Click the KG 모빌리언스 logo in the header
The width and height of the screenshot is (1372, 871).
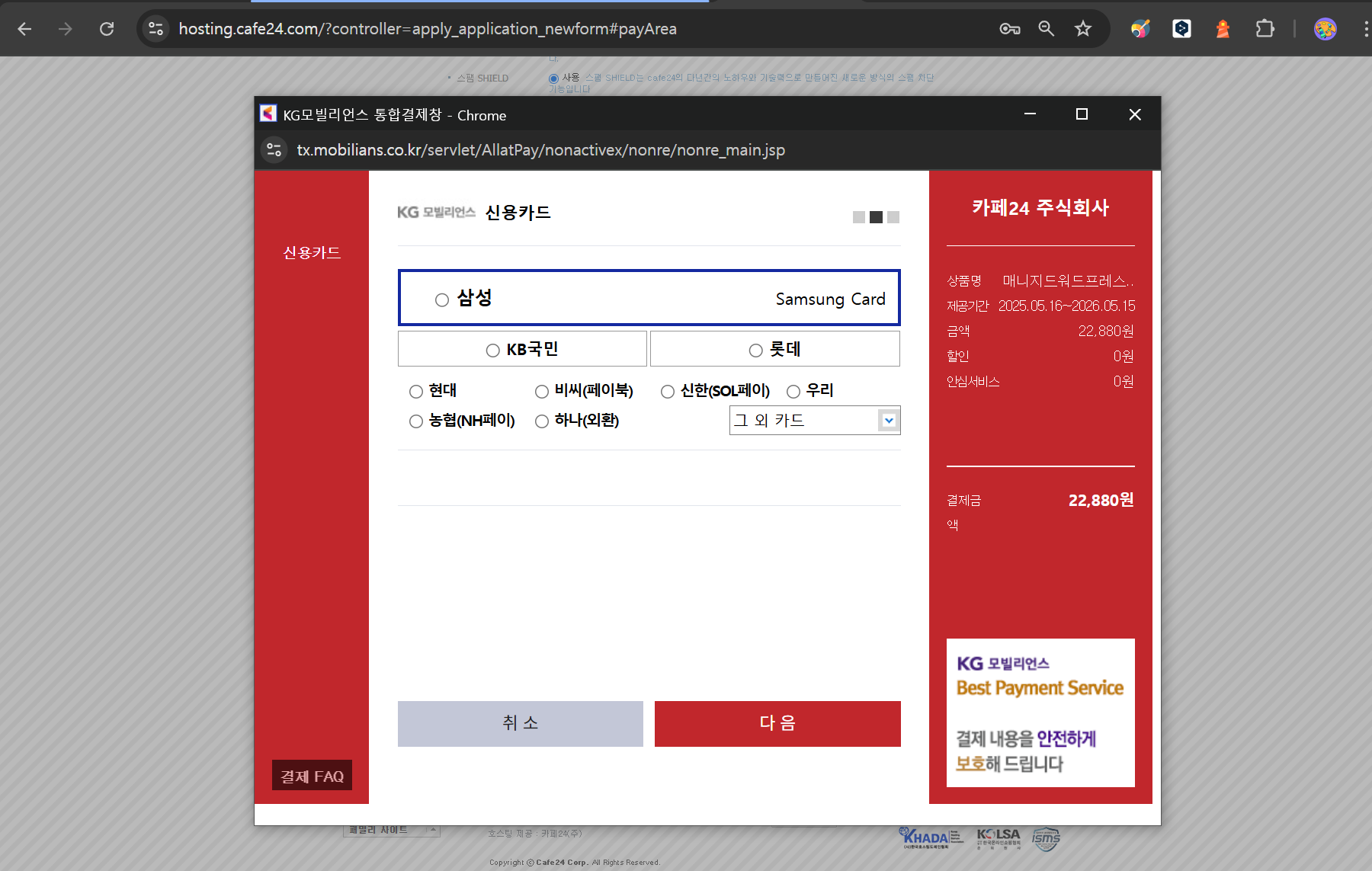(x=436, y=213)
